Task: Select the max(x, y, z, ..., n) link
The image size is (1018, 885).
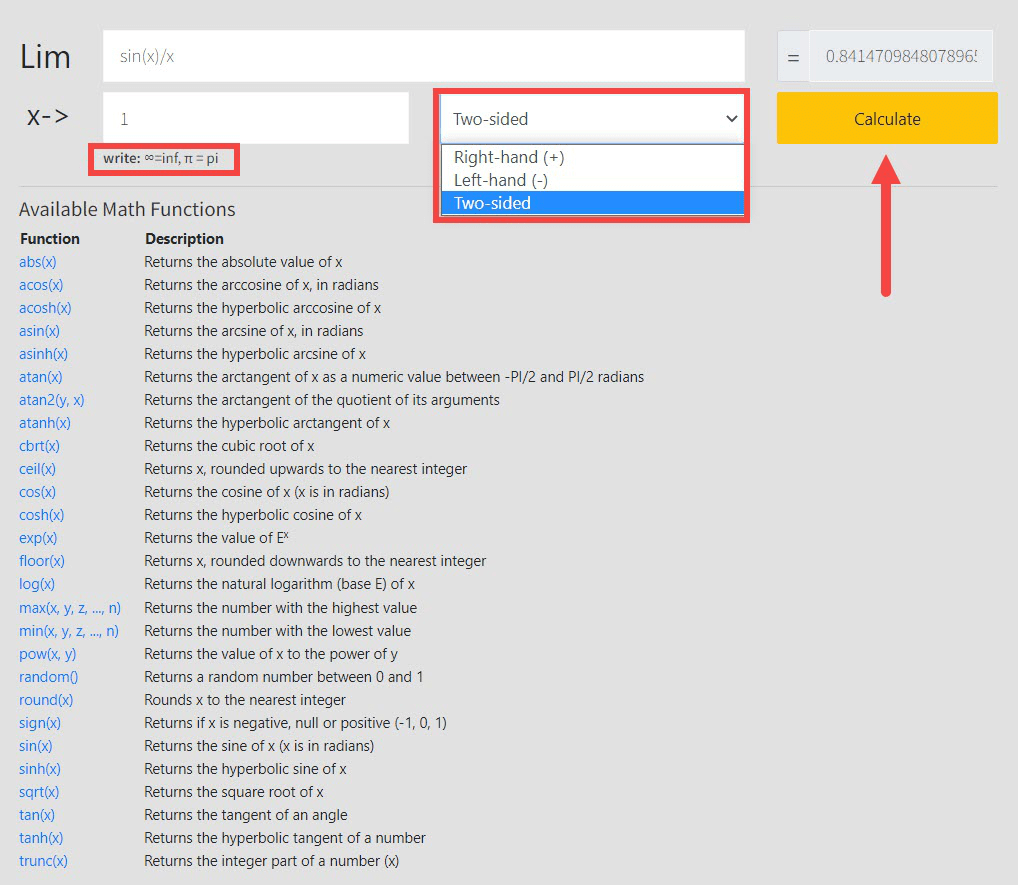Action: pyautogui.click(x=69, y=608)
